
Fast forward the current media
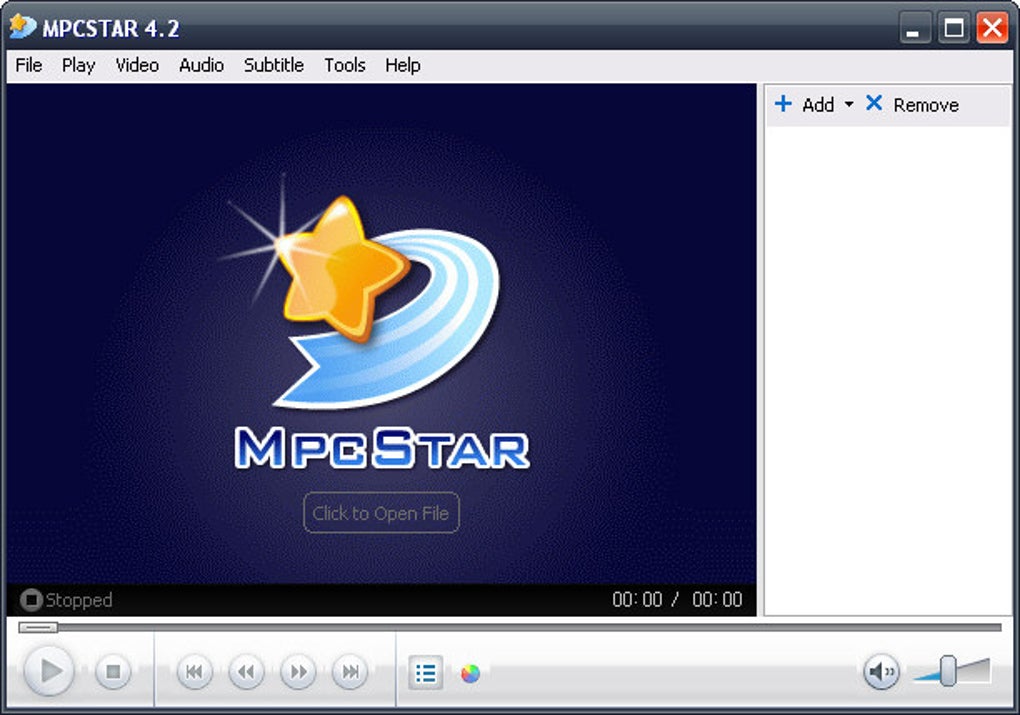(x=298, y=671)
